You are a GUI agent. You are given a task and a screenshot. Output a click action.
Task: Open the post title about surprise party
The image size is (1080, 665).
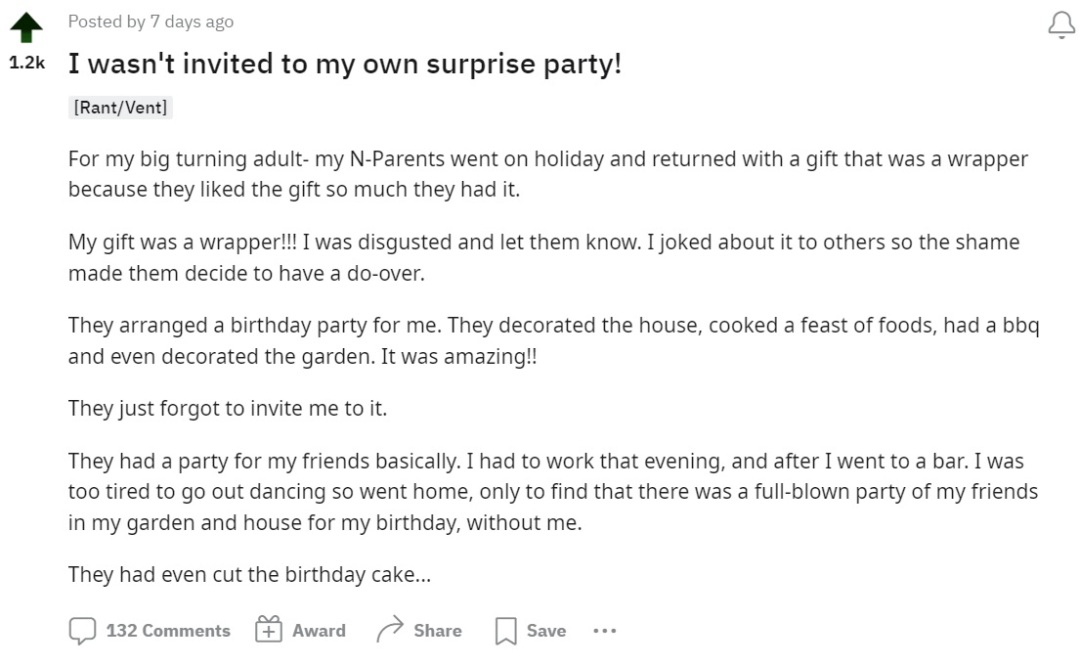tap(344, 65)
